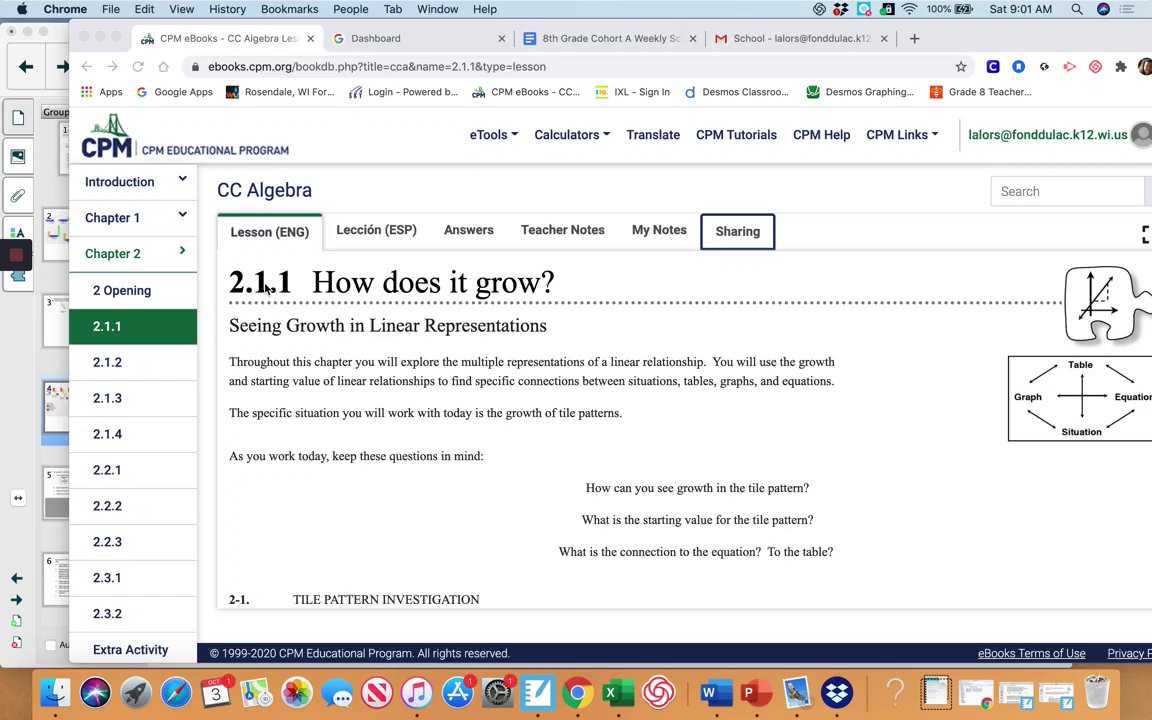Open the full-screen icon beside lesson tabs
1152x720 pixels.
click(x=1146, y=234)
